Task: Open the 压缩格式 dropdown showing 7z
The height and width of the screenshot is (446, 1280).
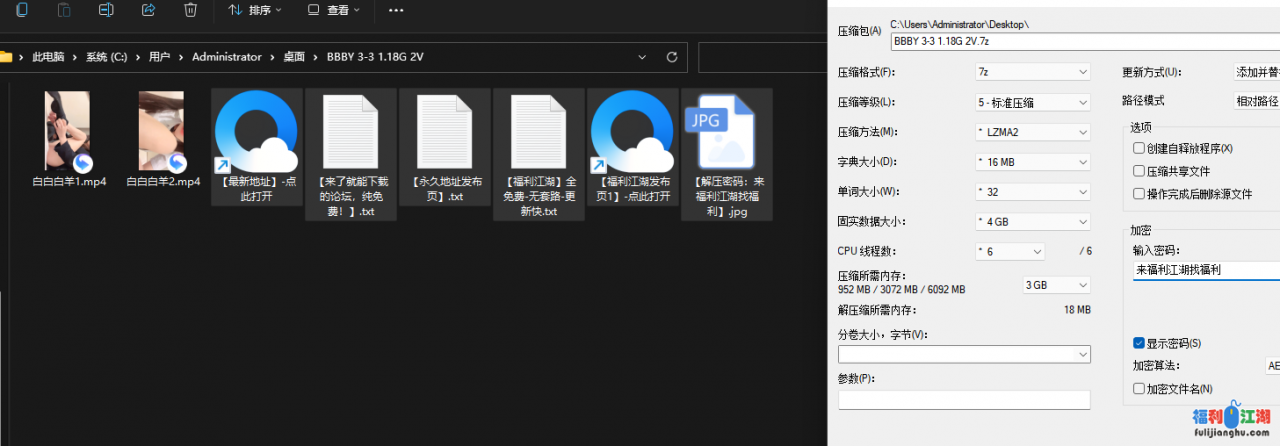Action: 1032,72
